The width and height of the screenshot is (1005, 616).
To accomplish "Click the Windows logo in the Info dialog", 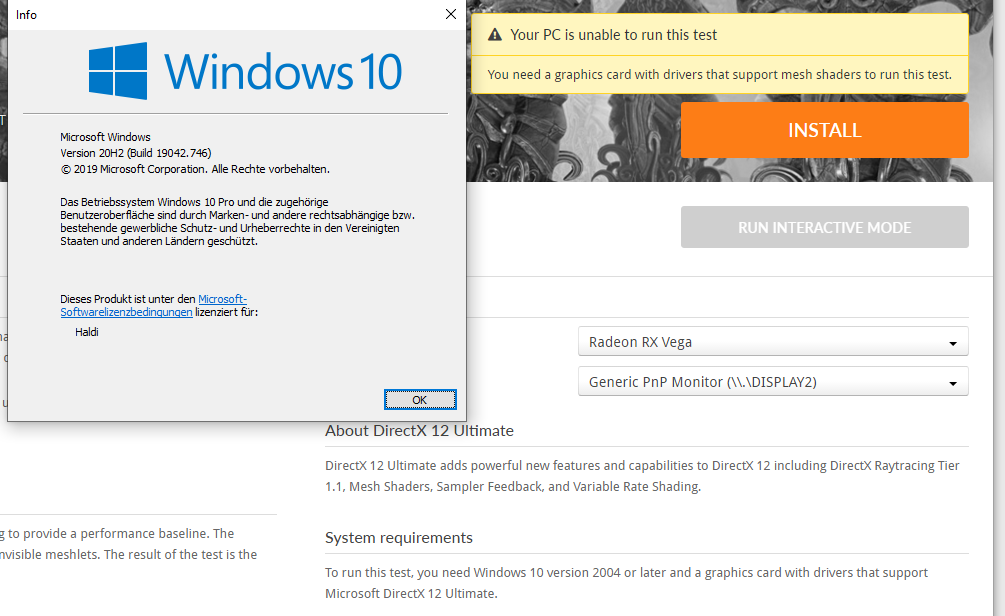I will coord(118,71).
